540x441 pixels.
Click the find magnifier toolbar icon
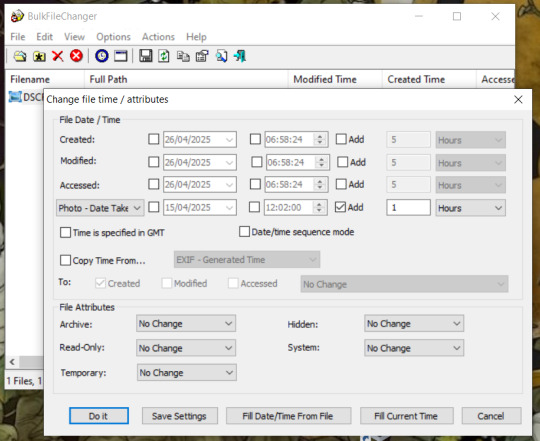[x=221, y=56]
